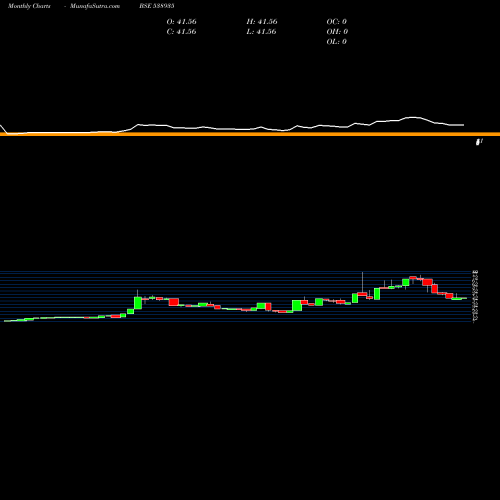Click the 'OH: 0' value

(337, 32)
